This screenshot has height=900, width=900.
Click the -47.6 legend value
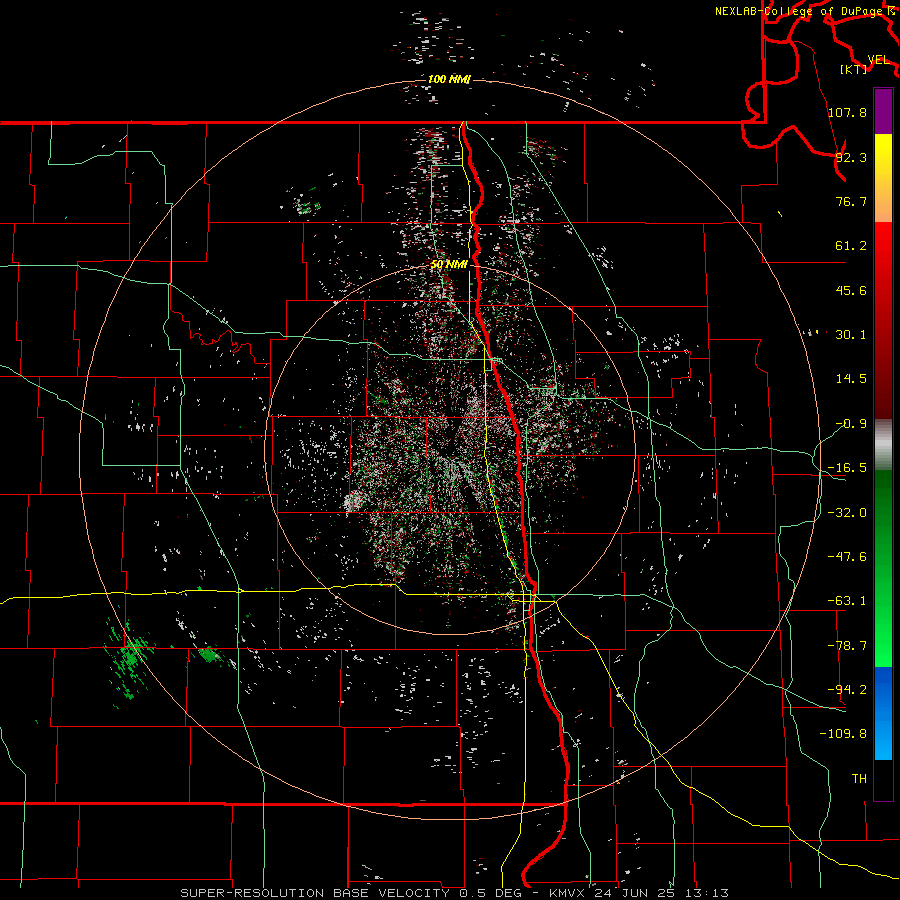[x=847, y=557]
